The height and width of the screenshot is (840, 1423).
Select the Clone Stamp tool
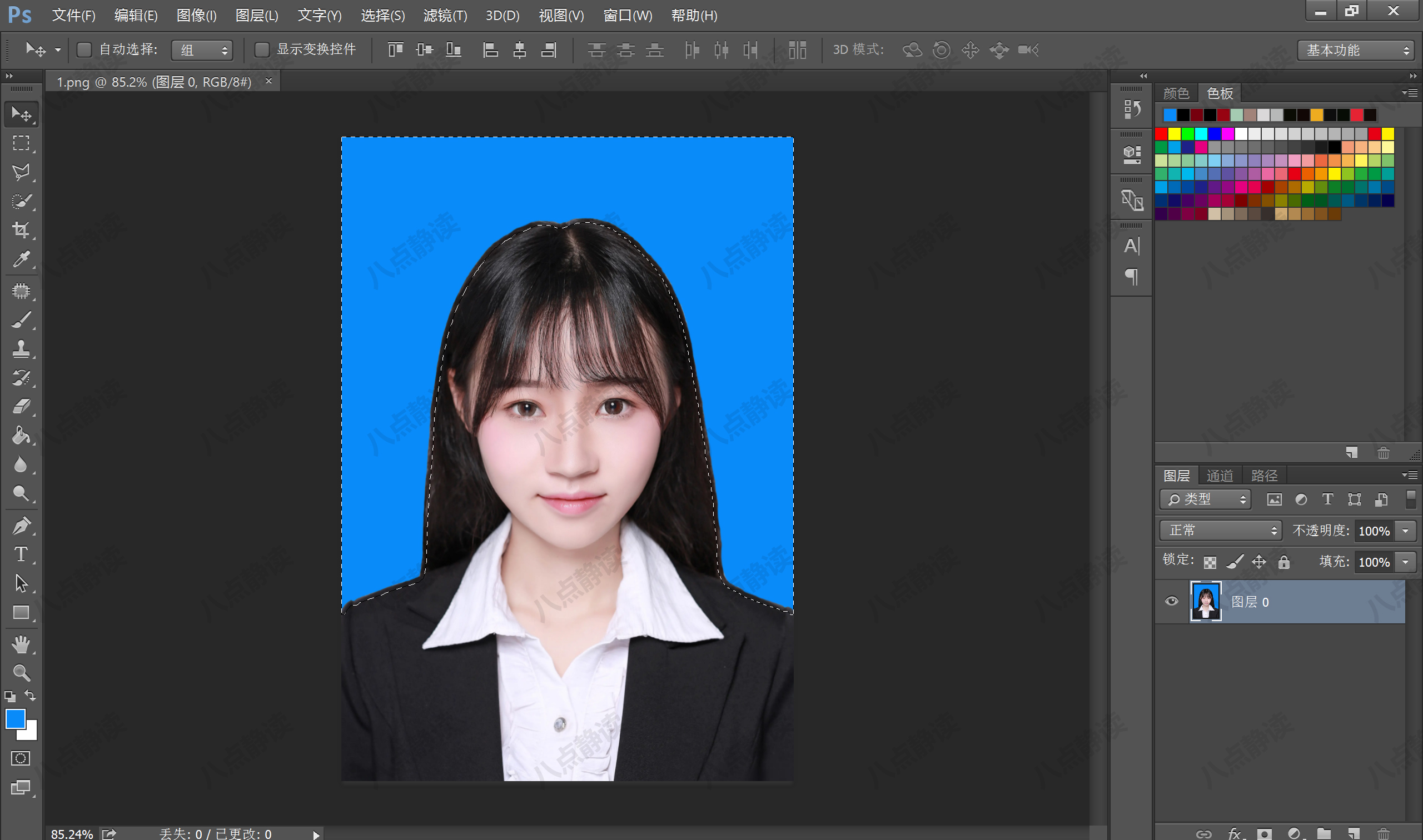point(21,348)
